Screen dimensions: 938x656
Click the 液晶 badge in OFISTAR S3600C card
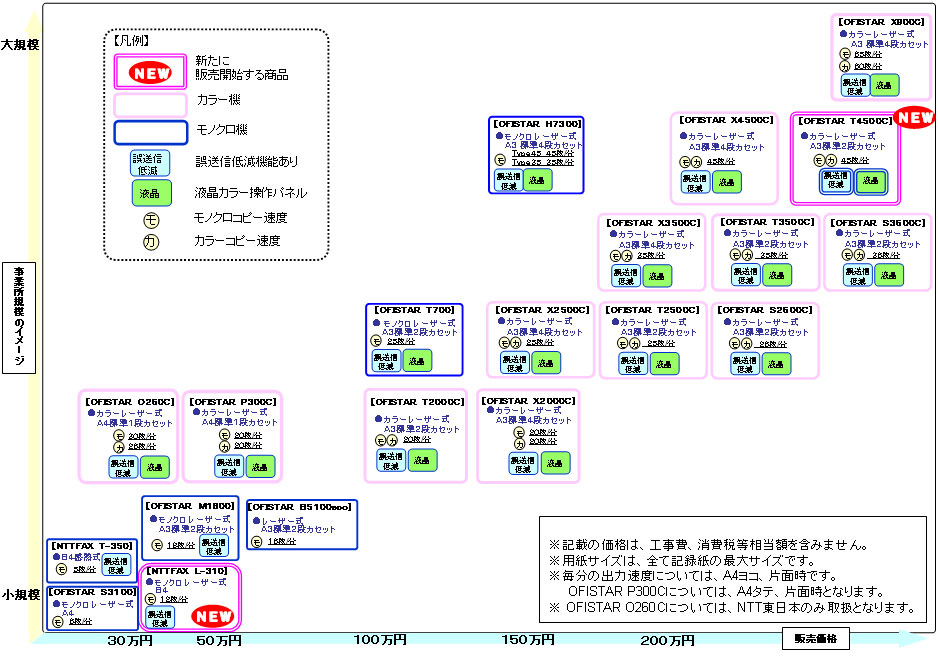coord(888,275)
